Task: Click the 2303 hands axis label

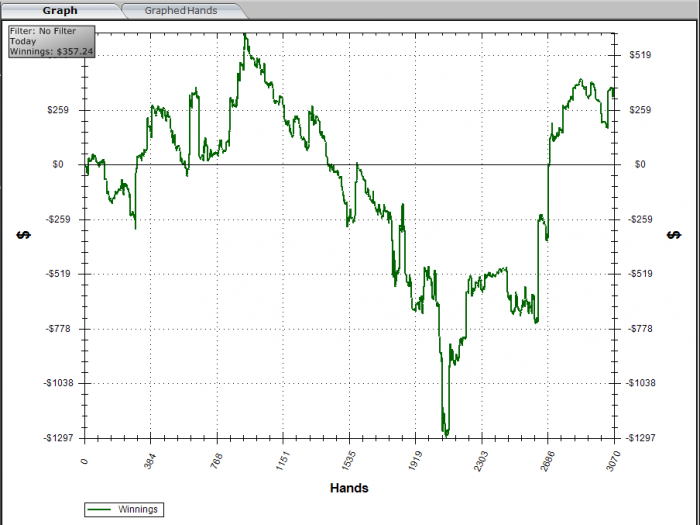Action: tap(481, 461)
